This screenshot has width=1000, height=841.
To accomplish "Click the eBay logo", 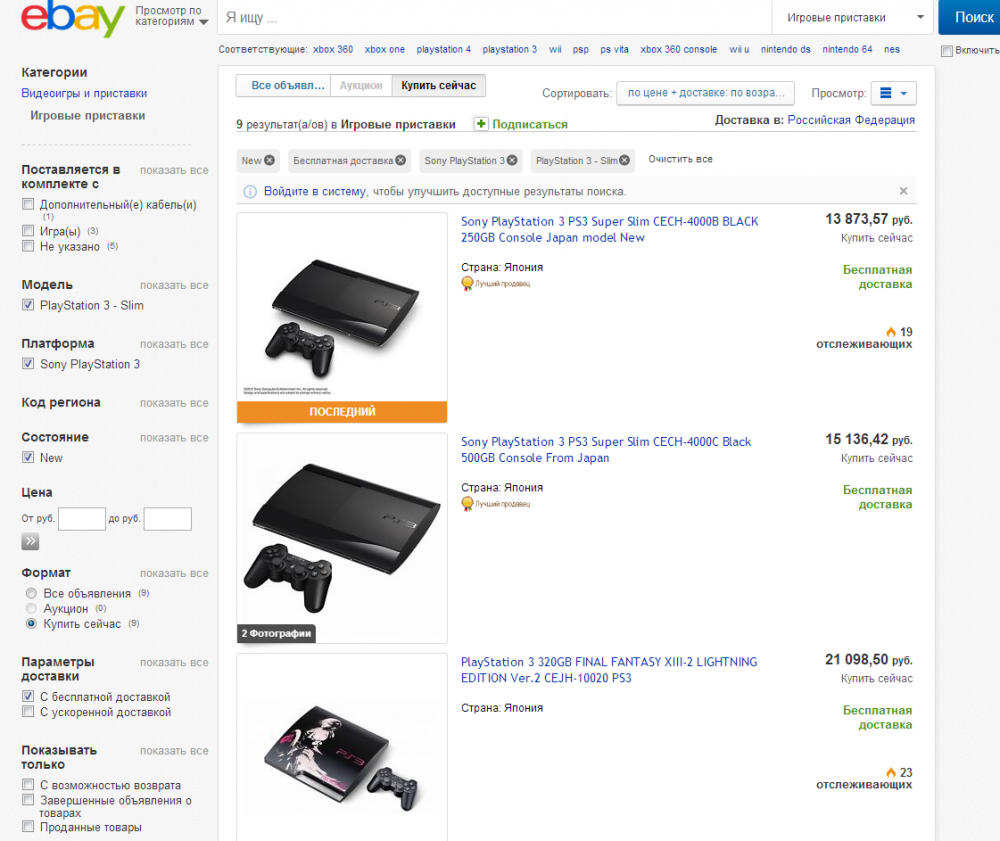I will coord(72,19).
